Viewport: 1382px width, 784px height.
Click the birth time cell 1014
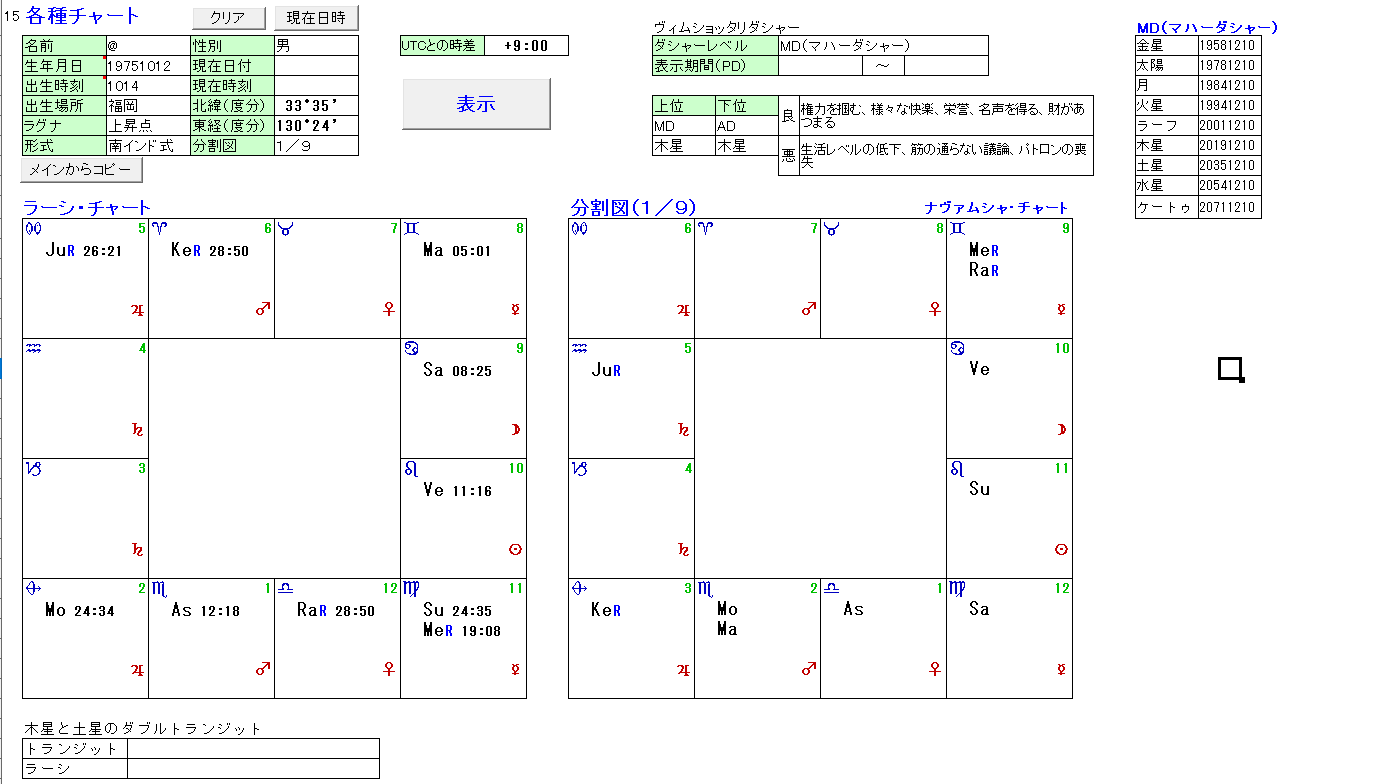[148, 86]
